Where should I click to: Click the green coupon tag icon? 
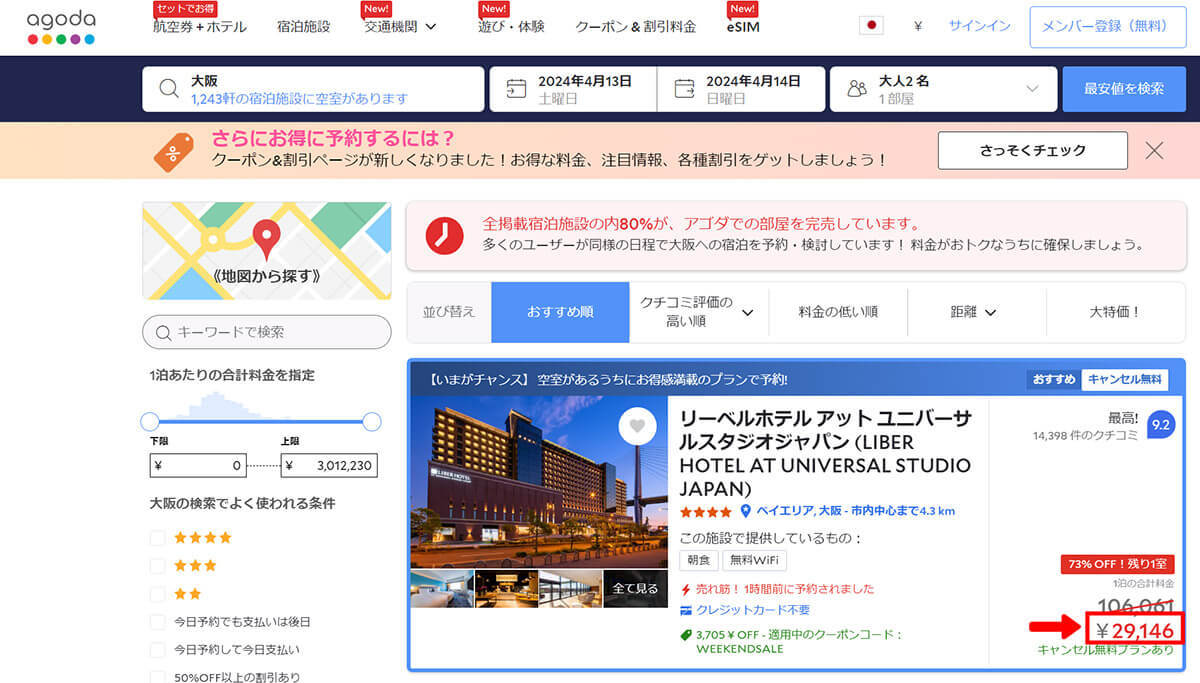(686, 635)
